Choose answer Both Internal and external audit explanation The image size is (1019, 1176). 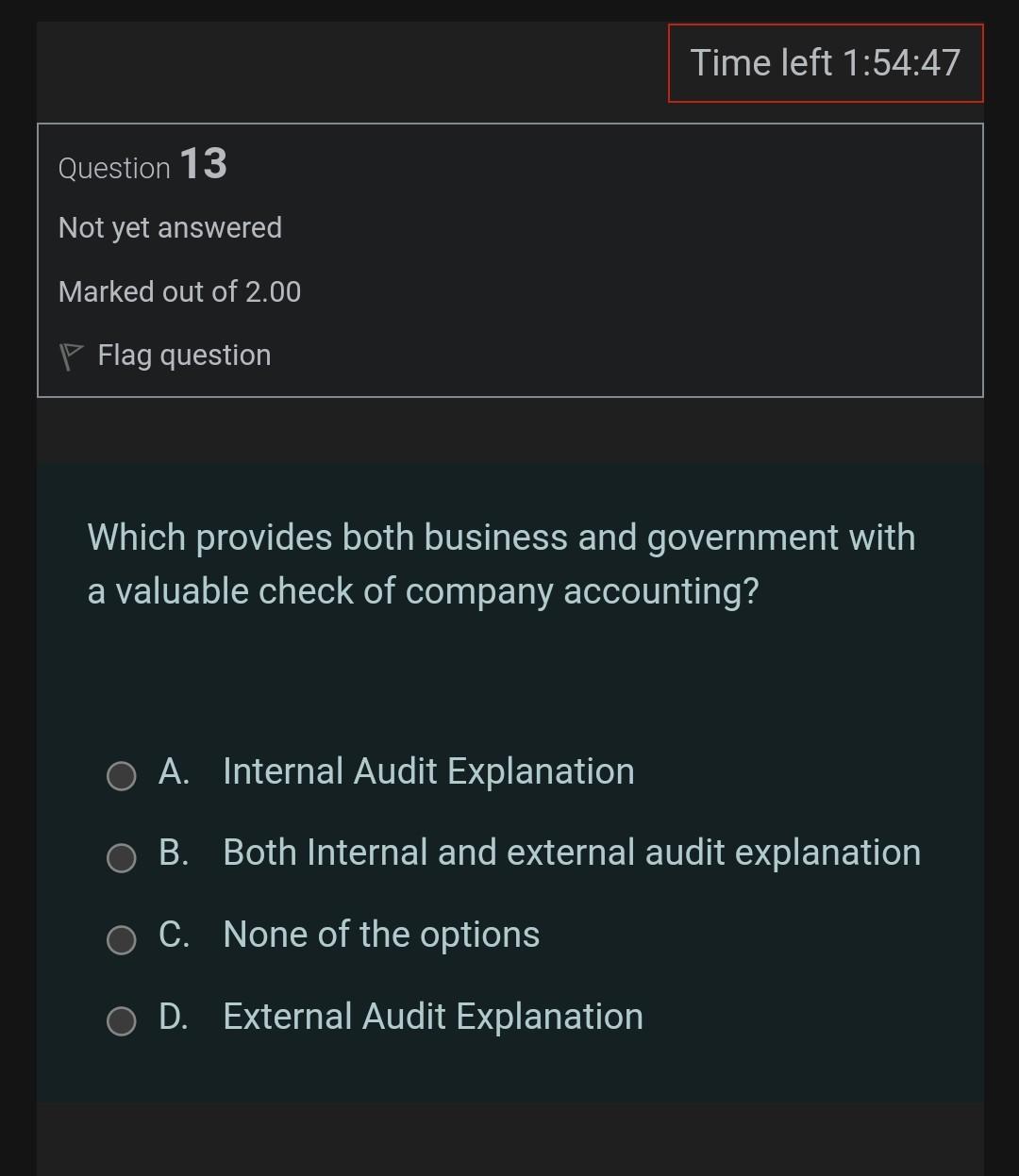(x=571, y=853)
